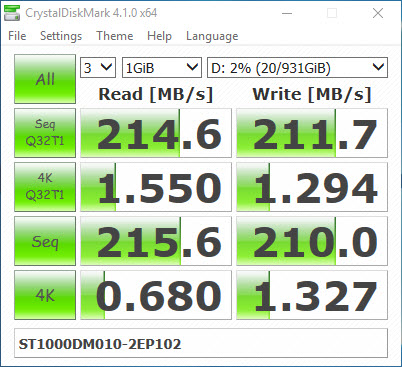Expand the test size dropdown showing 1GiB
This screenshot has width=402, height=367.
(162, 68)
